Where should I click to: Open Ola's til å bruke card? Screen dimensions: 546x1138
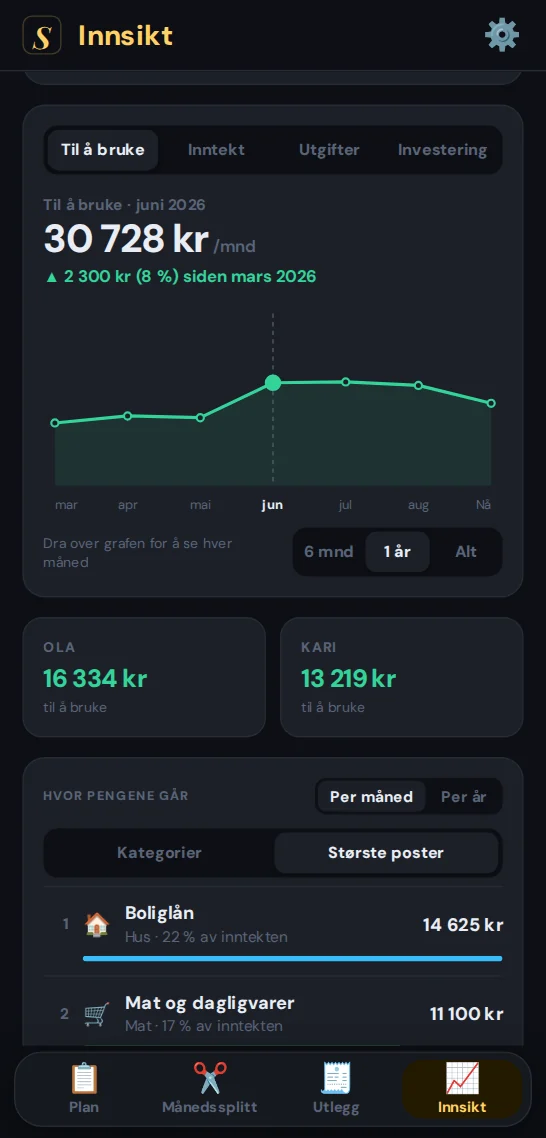(144, 677)
